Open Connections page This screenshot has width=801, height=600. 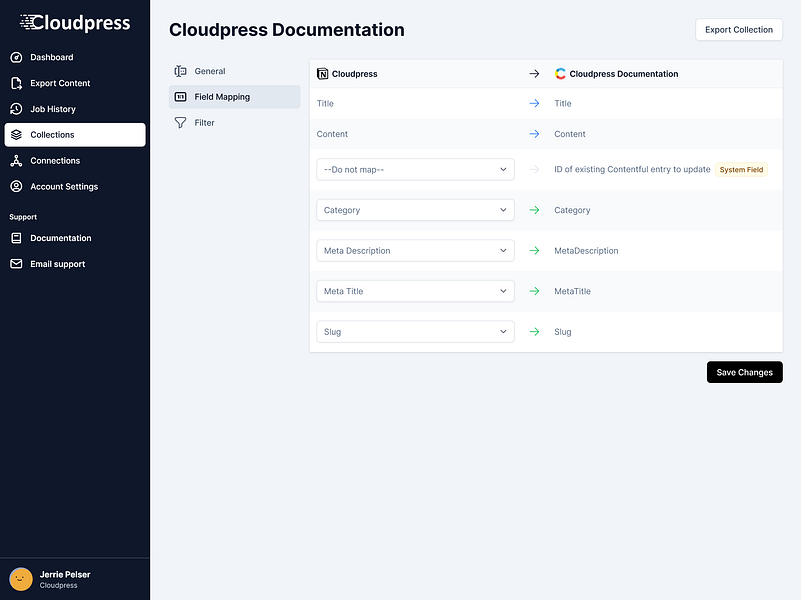point(75,161)
